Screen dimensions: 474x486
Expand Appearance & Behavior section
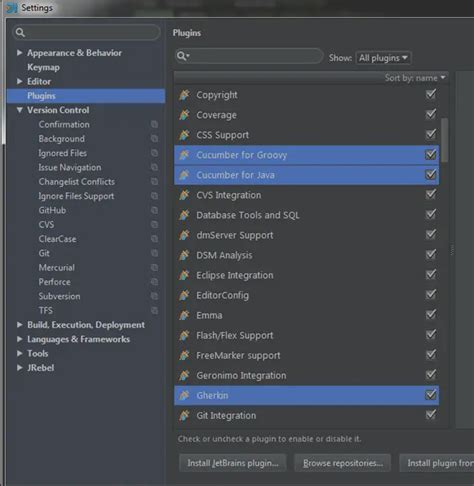20,53
